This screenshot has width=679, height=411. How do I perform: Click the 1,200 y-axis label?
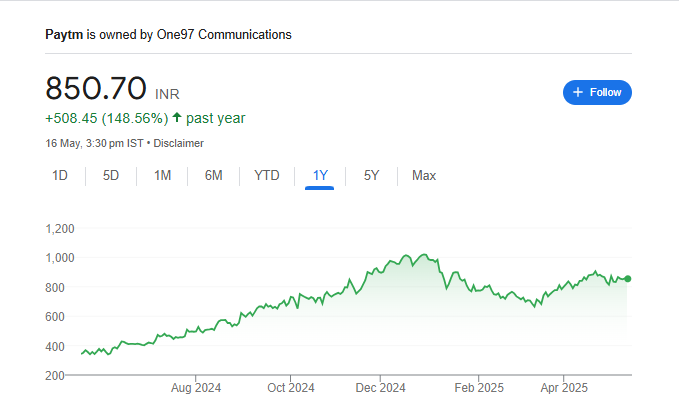pos(60,229)
